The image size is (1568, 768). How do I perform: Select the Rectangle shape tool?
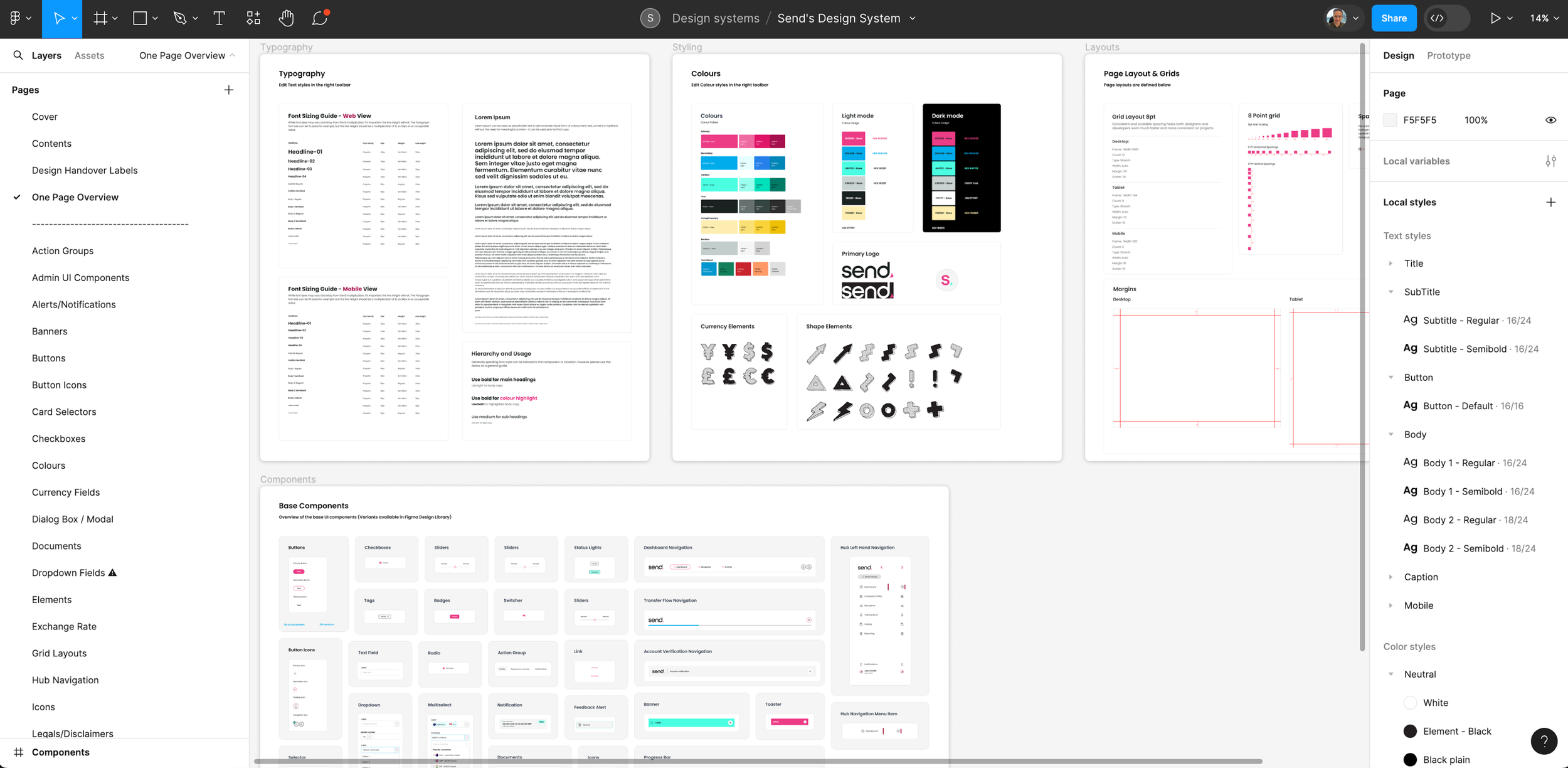pyautogui.click(x=140, y=18)
